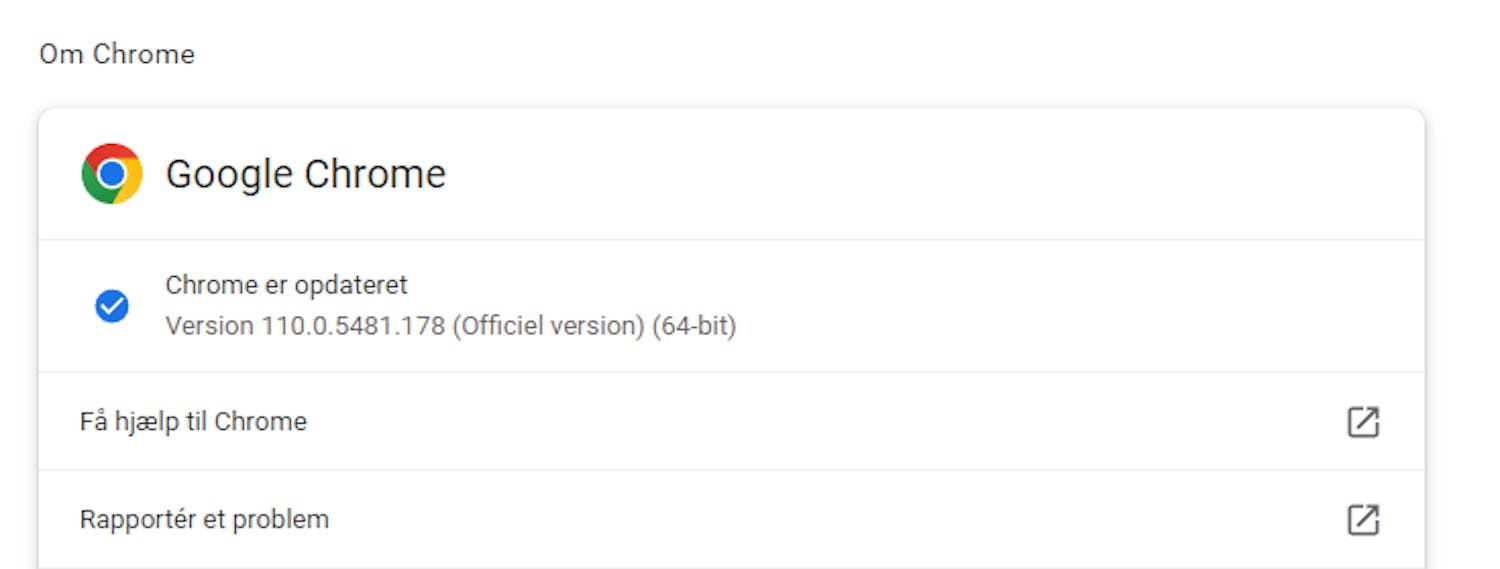
Task: Click the word "Få" in the help row
Action: point(93,422)
